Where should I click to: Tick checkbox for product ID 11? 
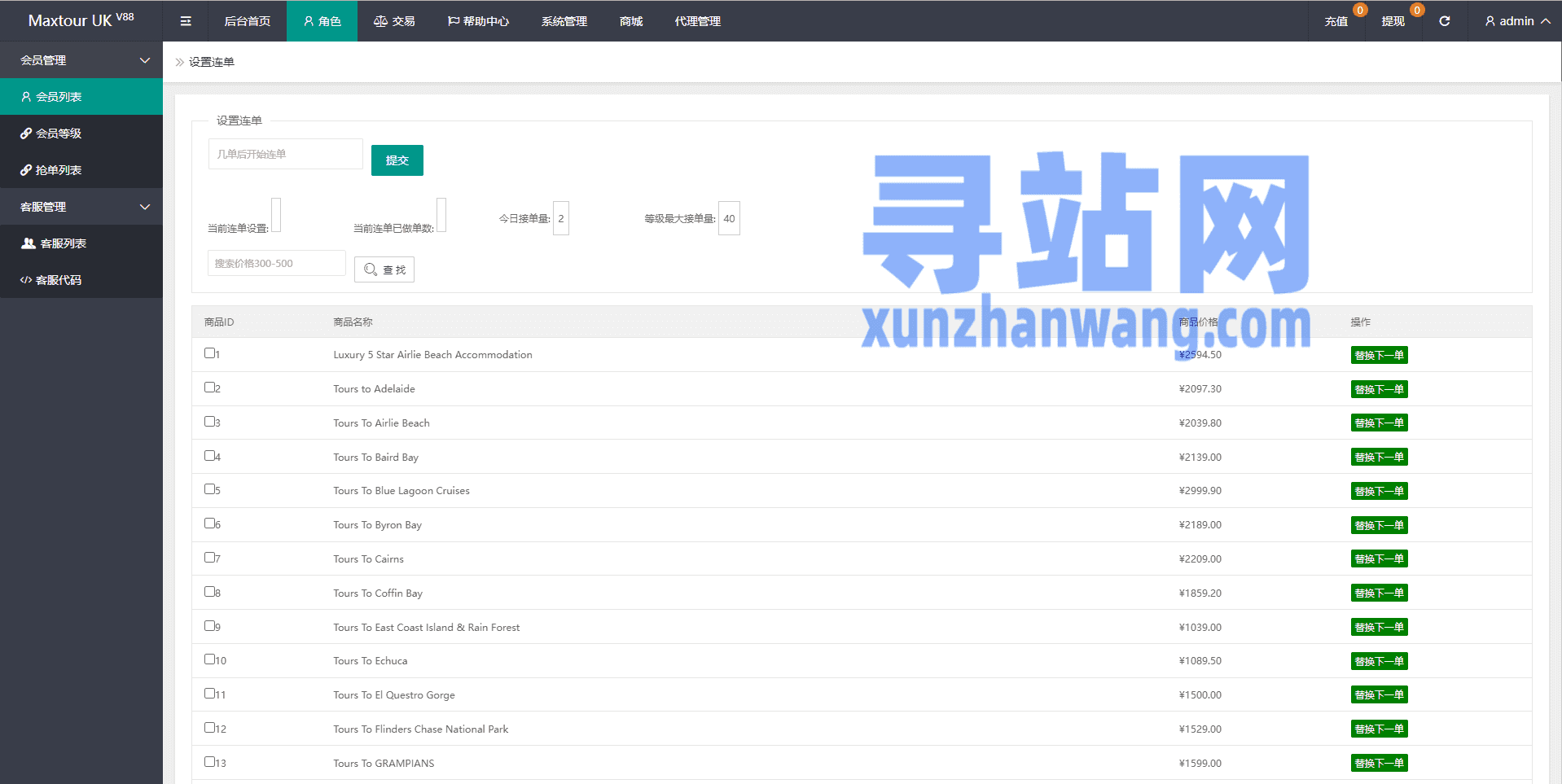(x=209, y=694)
